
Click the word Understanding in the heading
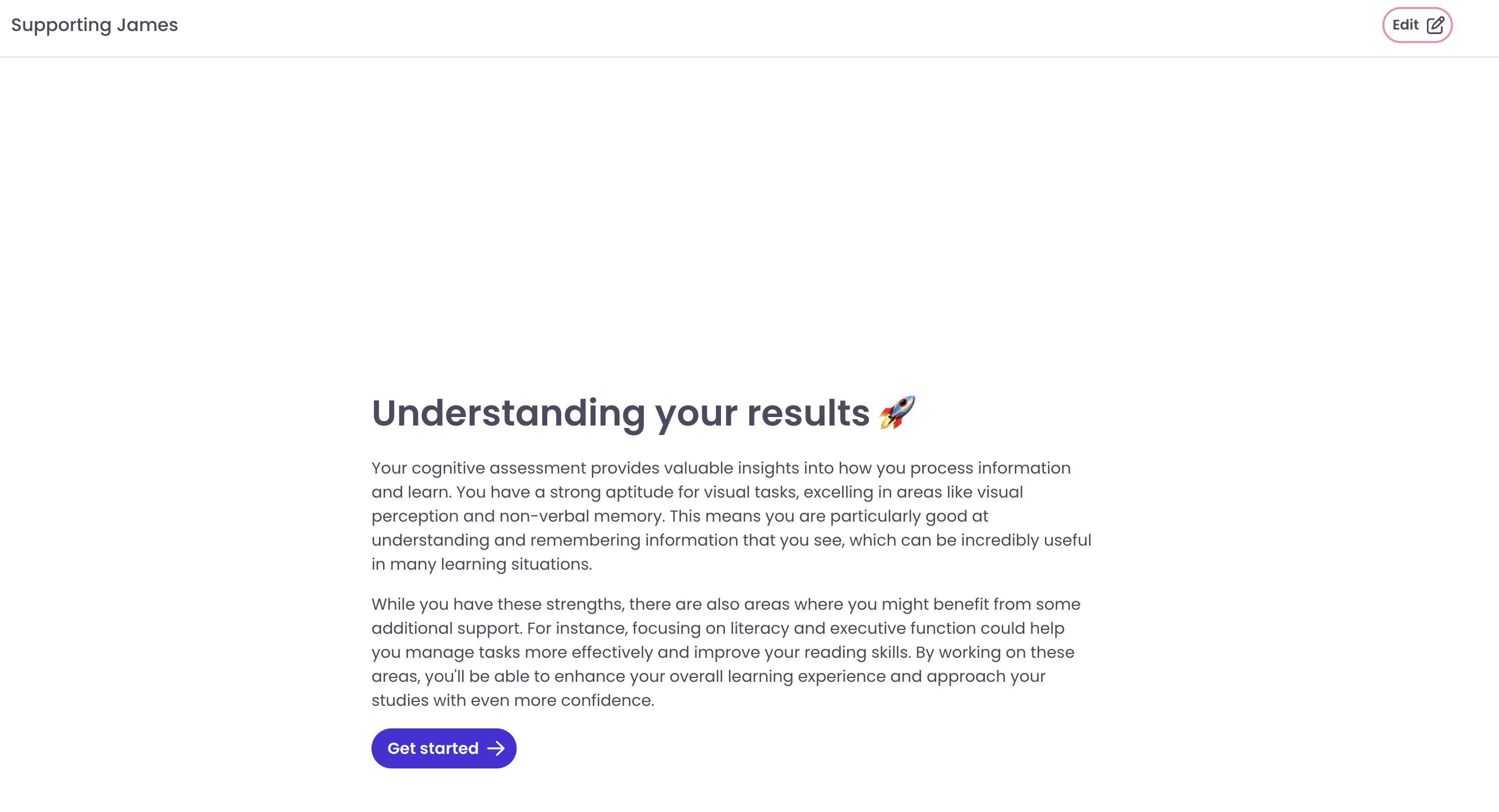508,413
